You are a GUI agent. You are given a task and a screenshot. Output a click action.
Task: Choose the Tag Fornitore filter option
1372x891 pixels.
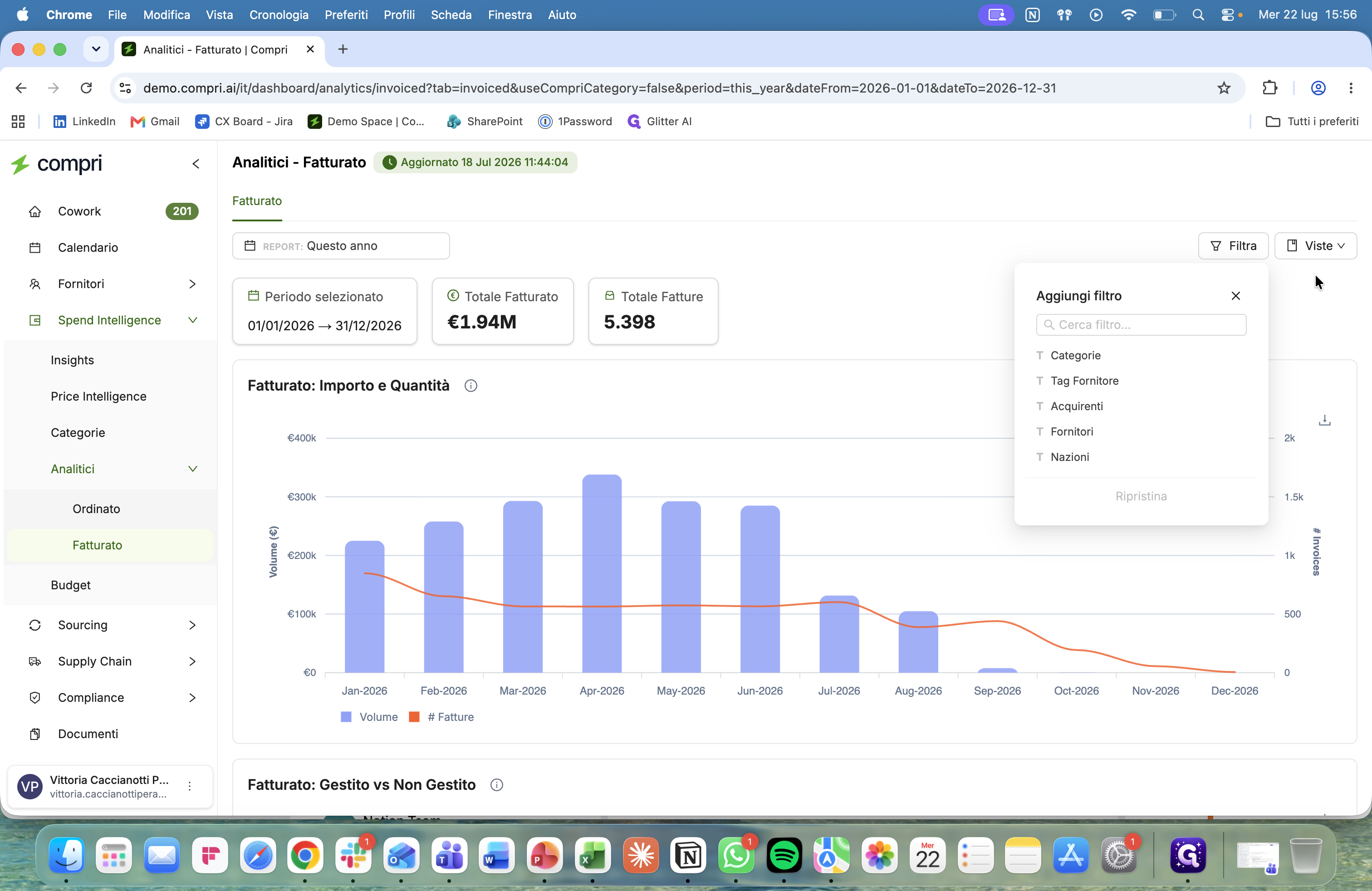(1084, 381)
